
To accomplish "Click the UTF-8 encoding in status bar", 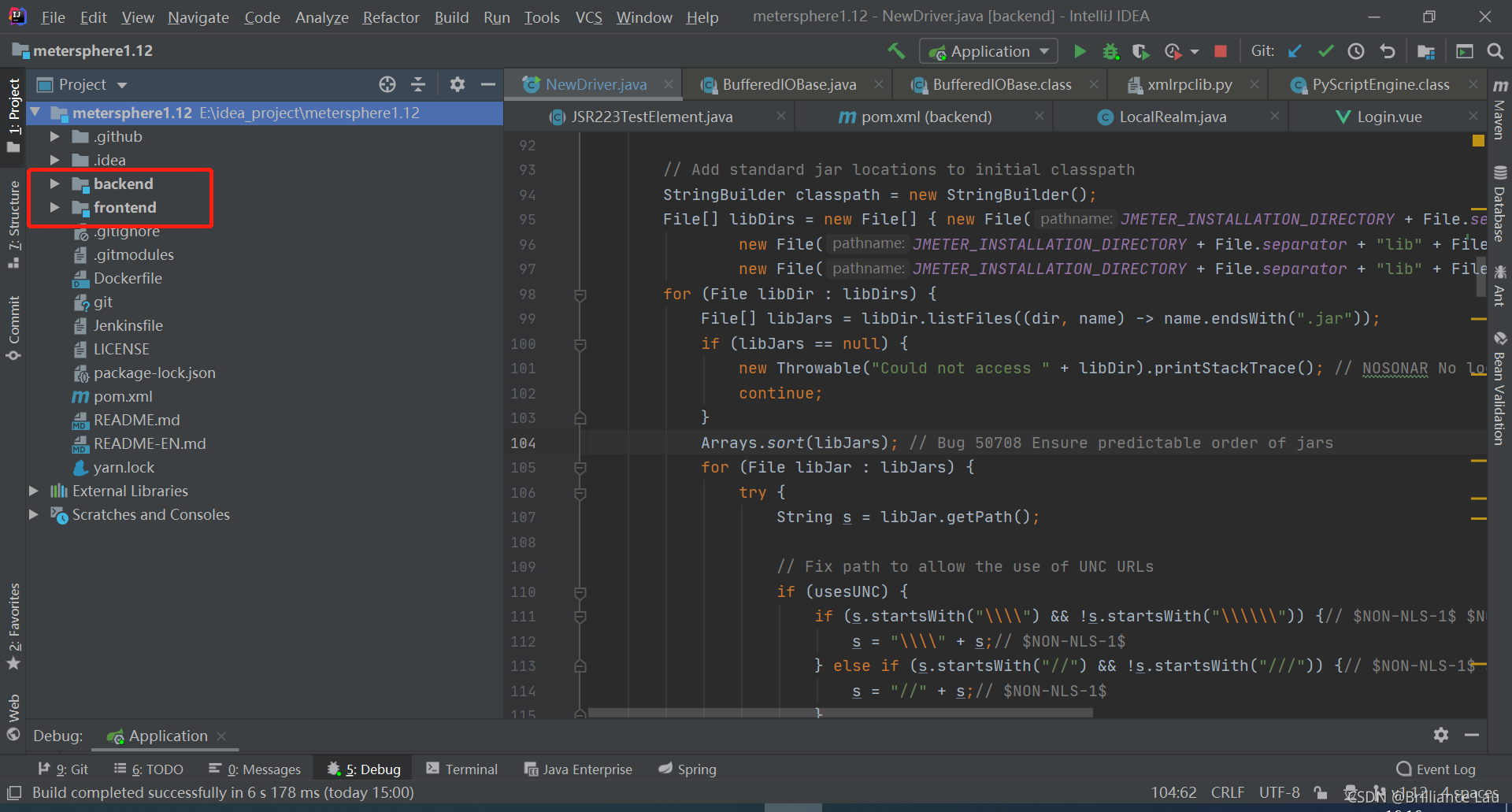I will pos(1279,792).
